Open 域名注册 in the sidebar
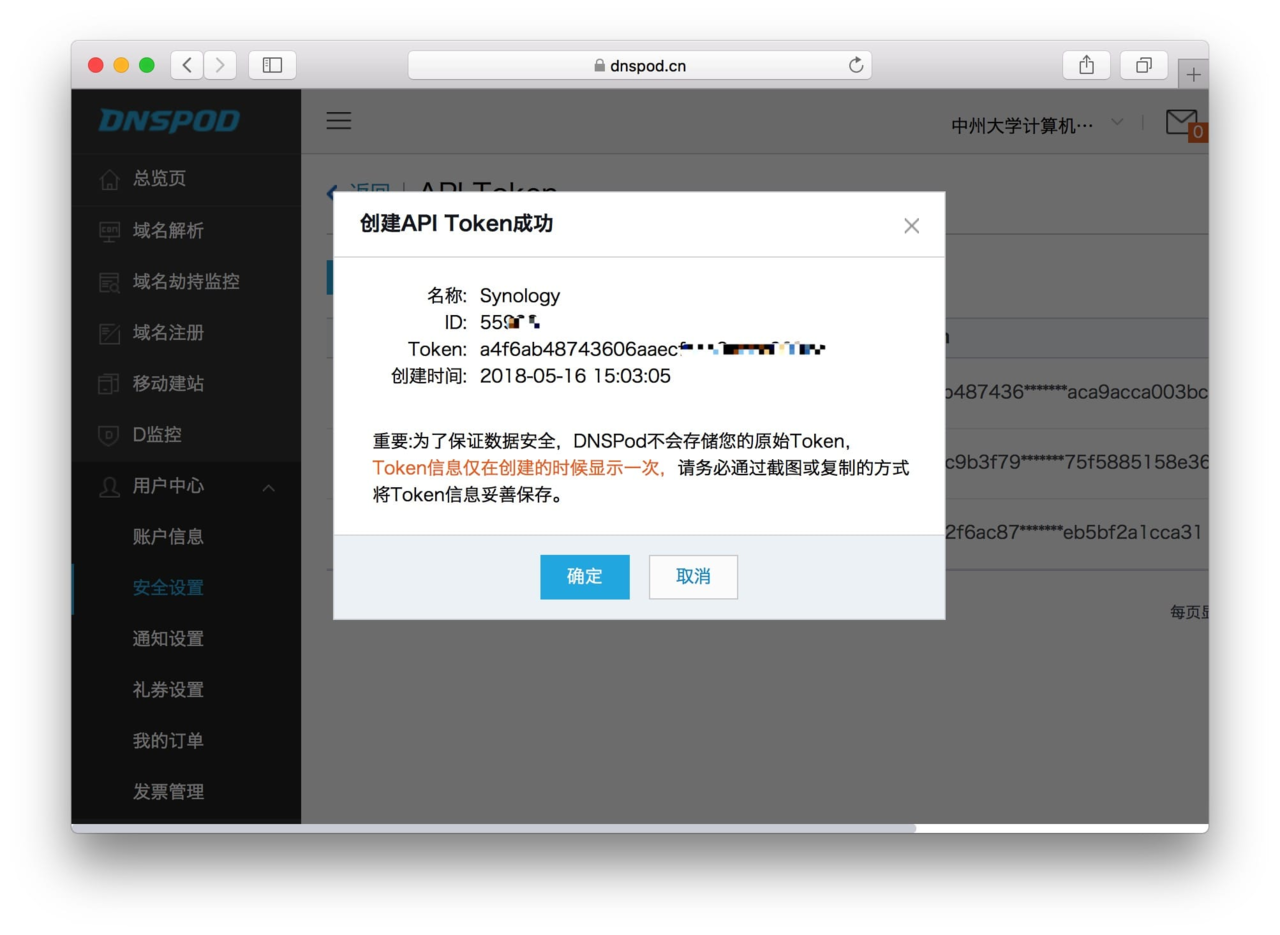The image size is (1280, 935). (168, 332)
